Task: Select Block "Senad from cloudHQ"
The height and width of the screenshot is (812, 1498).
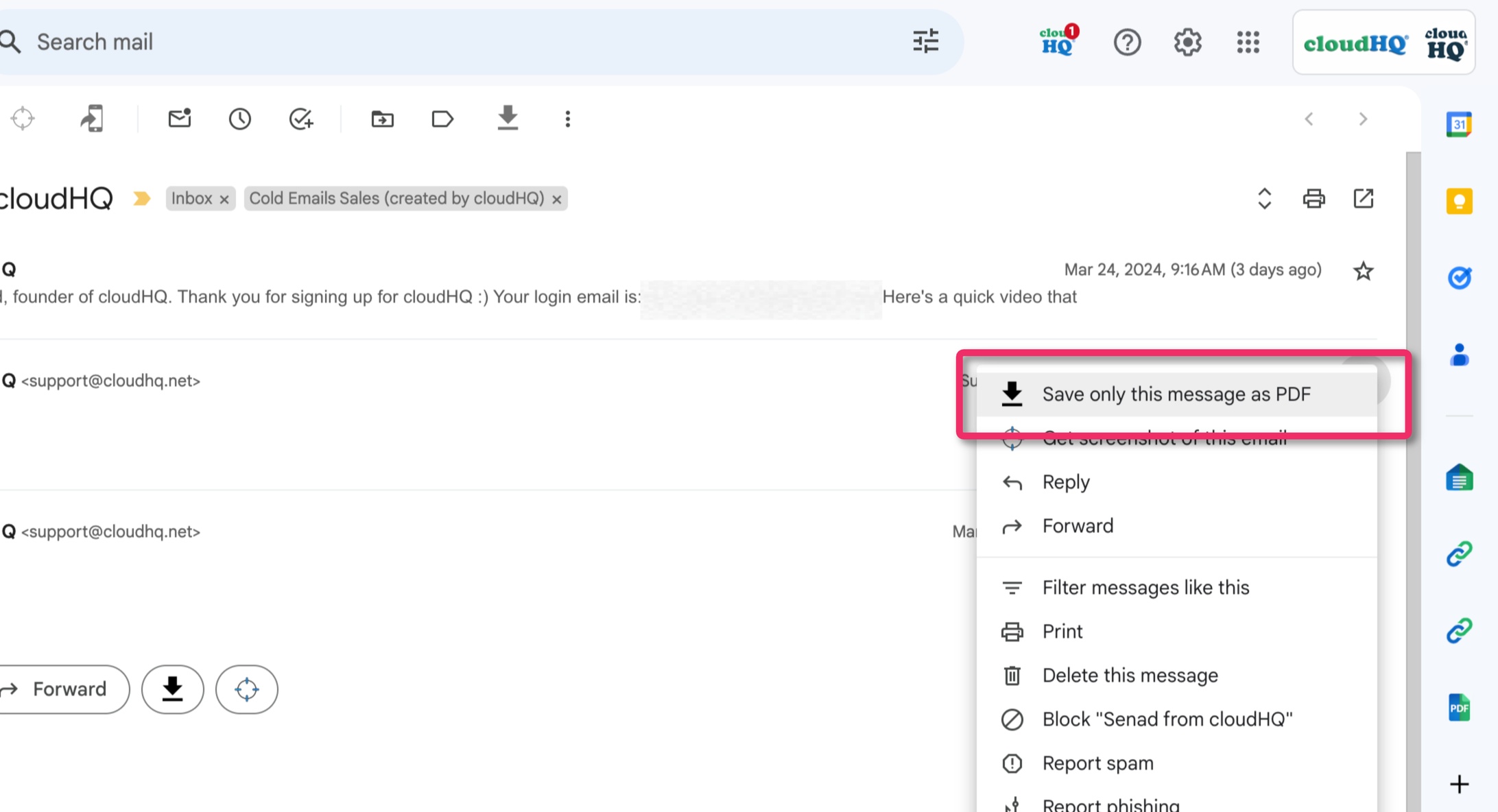Action: click(x=1176, y=719)
